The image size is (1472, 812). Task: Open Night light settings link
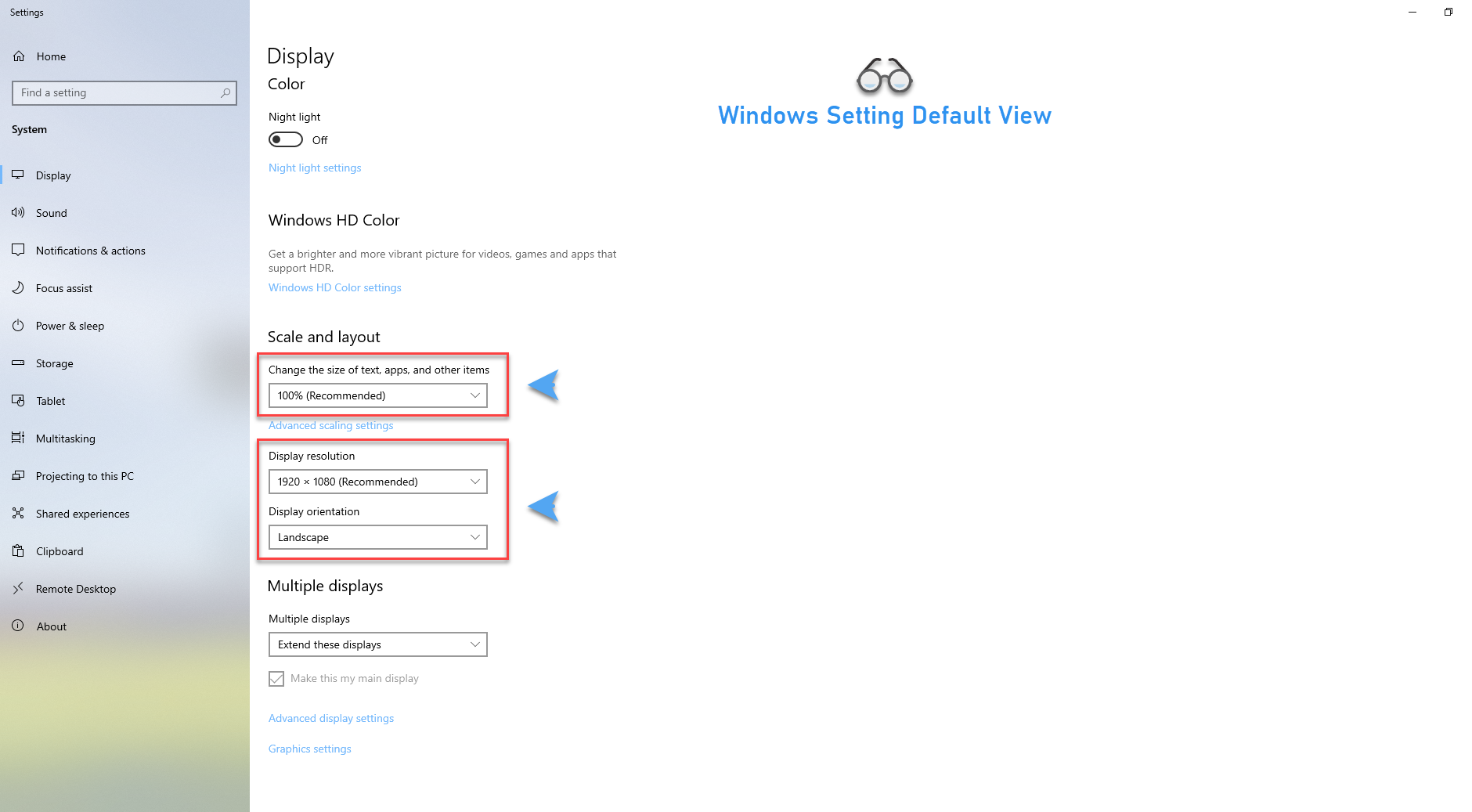tap(315, 168)
